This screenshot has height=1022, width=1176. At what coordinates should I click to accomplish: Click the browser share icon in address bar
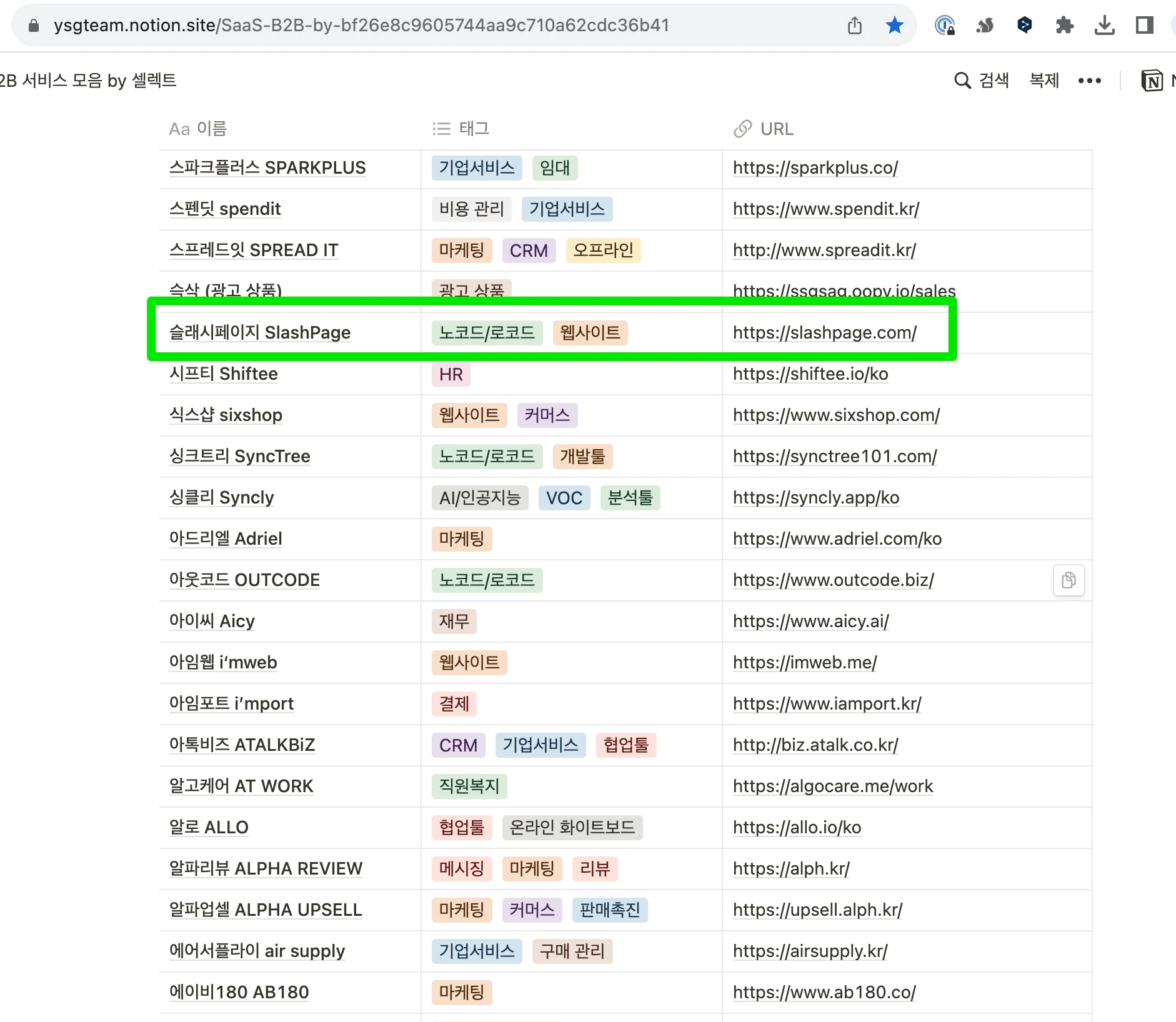click(855, 26)
